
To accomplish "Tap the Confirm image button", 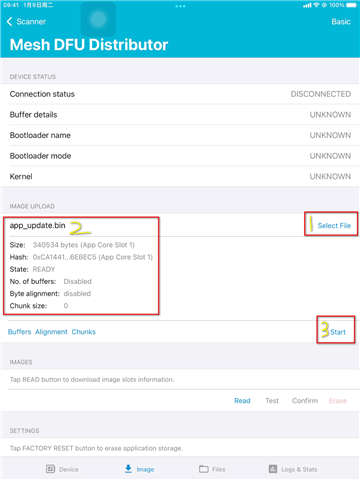I will [305, 401].
